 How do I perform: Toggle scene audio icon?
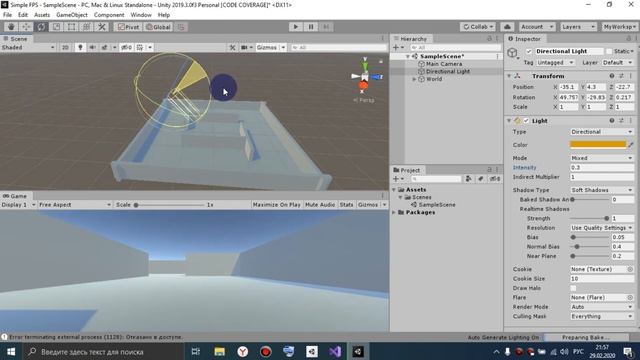point(92,47)
